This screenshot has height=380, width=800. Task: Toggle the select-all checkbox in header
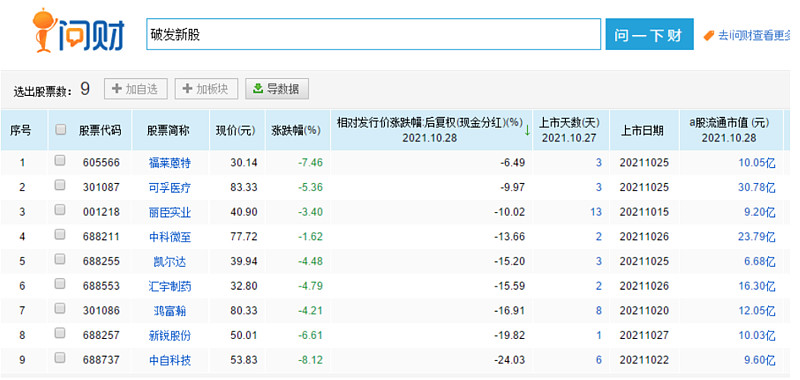(60, 130)
